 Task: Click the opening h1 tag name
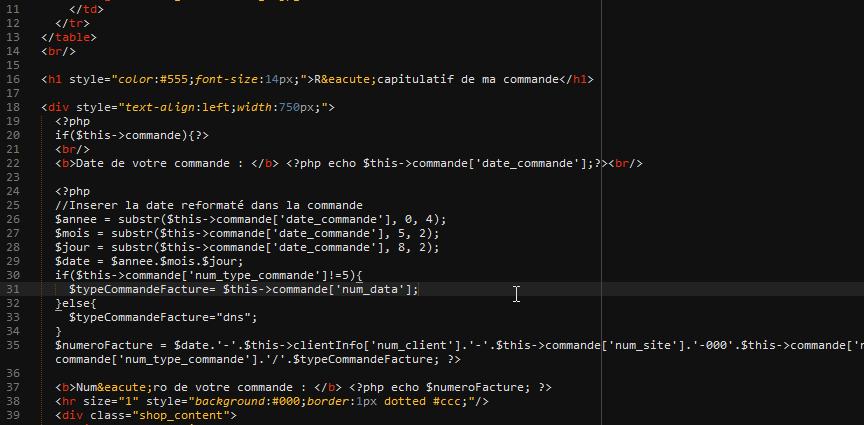coord(55,79)
